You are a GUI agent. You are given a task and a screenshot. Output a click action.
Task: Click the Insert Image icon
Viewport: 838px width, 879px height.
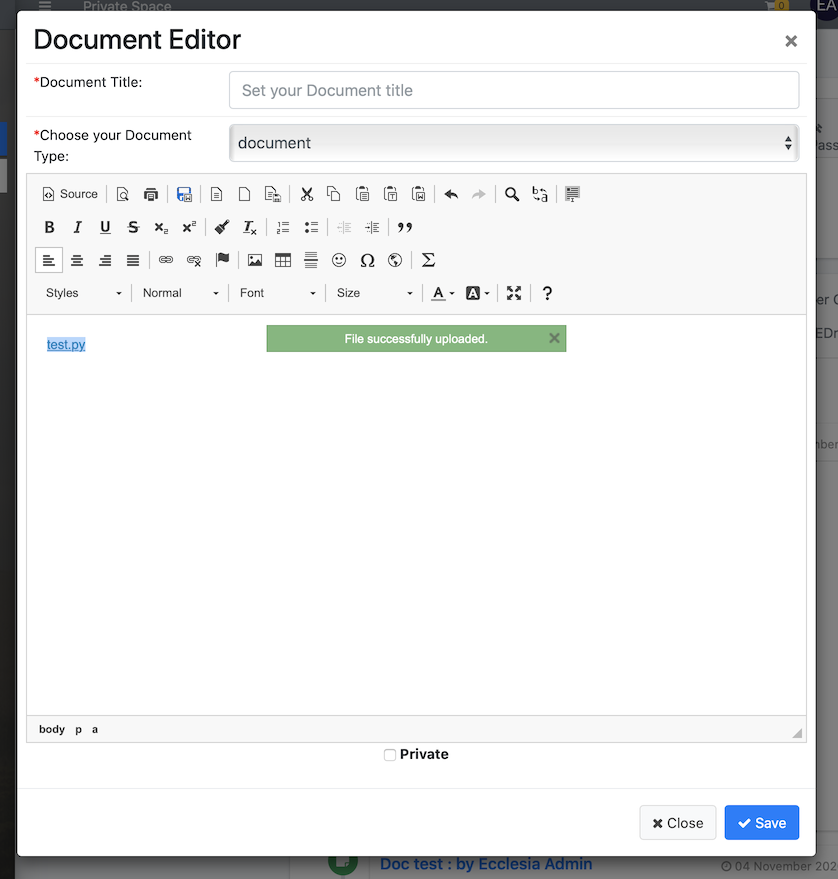tap(255, 260)
